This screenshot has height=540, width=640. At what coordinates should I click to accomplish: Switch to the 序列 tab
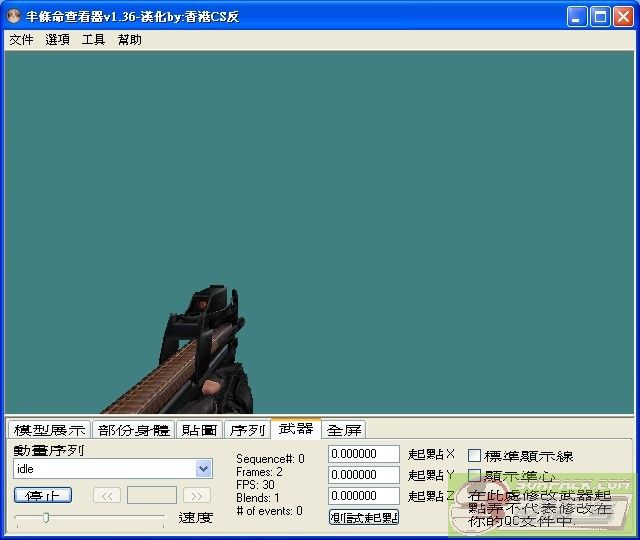click(247, 430)
